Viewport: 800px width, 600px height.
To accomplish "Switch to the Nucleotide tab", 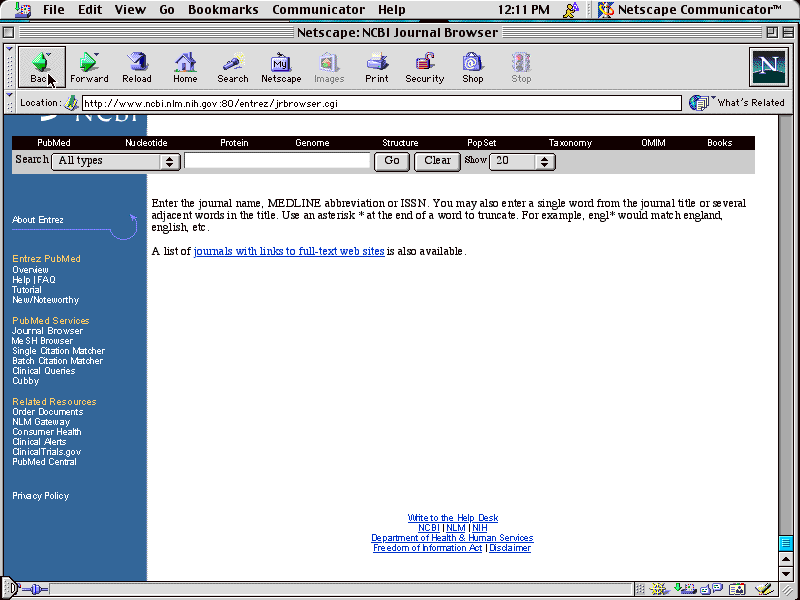I will point(146,143).
